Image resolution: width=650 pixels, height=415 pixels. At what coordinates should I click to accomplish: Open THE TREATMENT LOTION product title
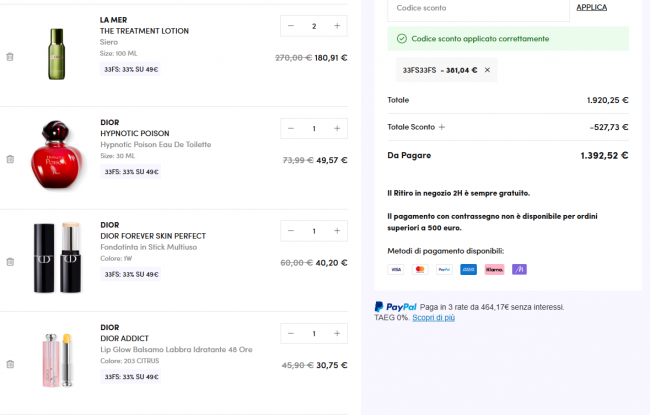pyautogui.click(x=144, y=31)
